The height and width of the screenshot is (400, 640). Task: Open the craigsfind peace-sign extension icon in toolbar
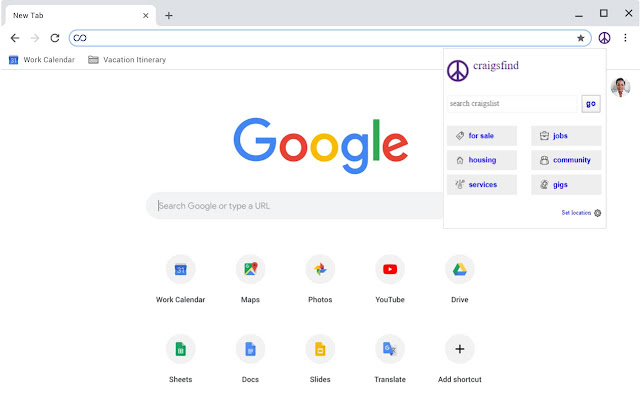(604, 38)
